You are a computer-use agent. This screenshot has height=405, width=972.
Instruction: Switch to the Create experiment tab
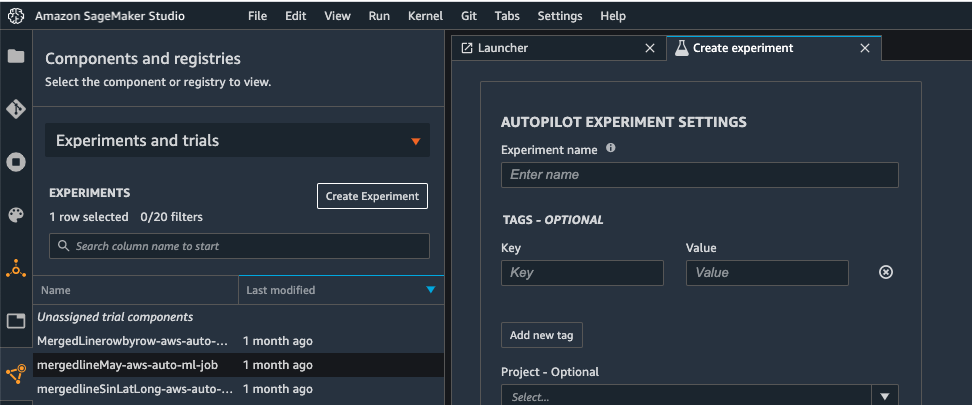point(774,48)
